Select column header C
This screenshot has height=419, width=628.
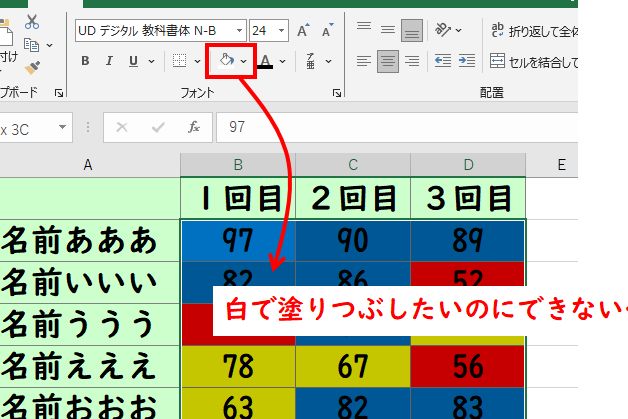(352, 164)
